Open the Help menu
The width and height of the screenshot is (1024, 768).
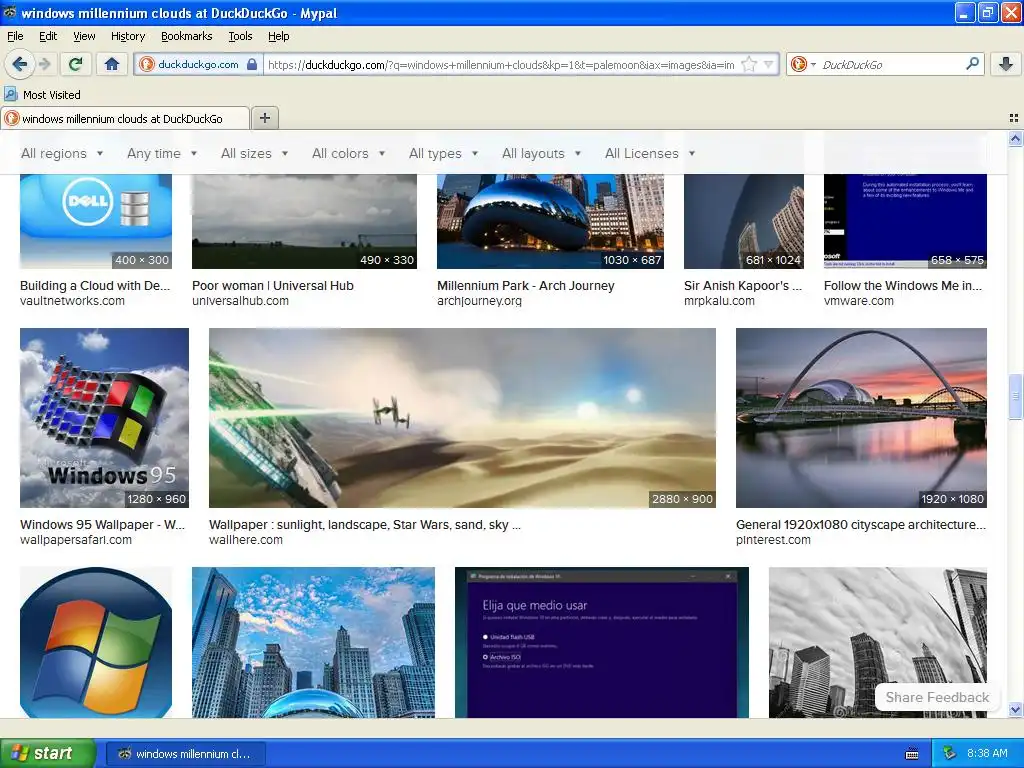coord(279,36)
